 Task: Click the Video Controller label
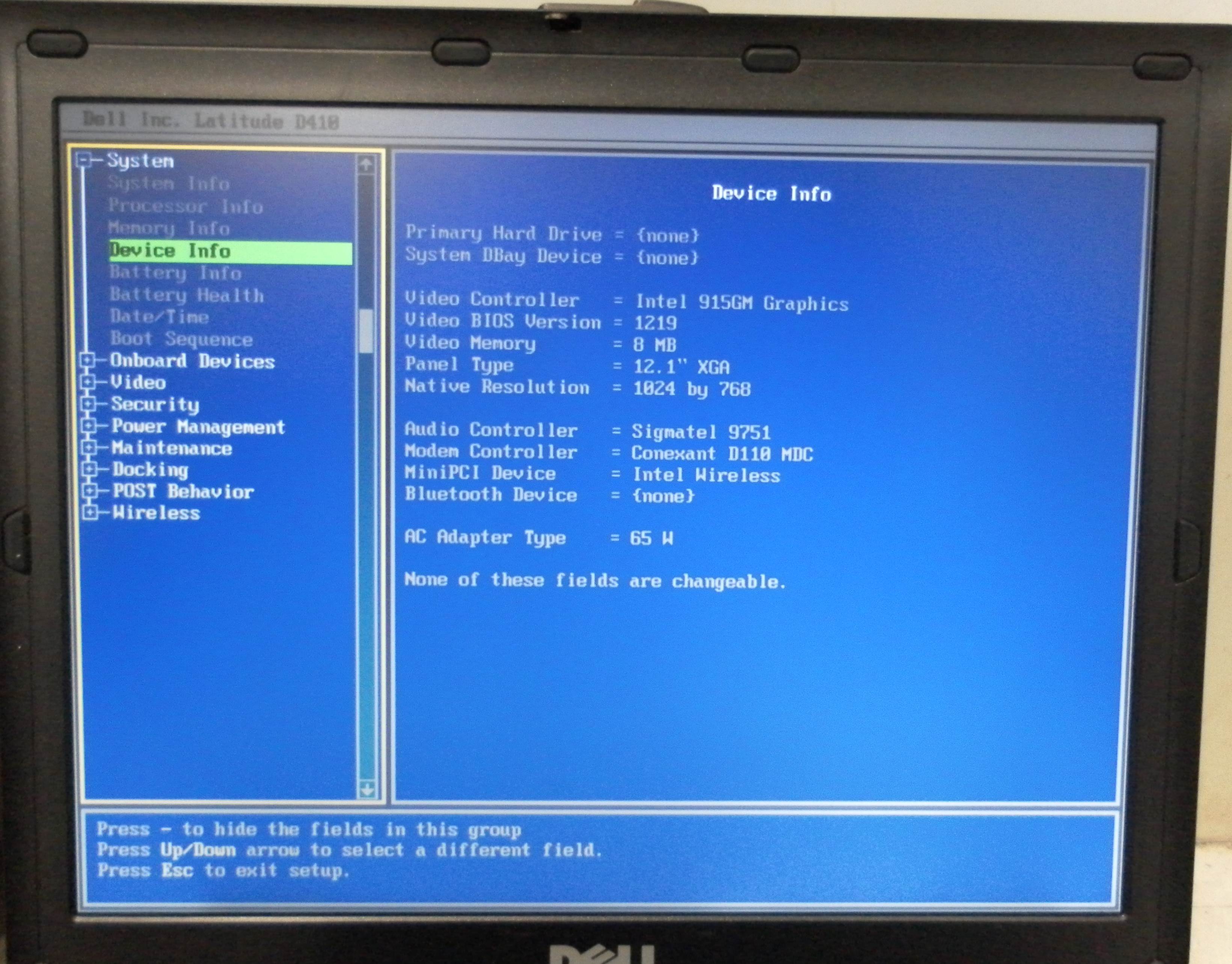click(492, 300)
